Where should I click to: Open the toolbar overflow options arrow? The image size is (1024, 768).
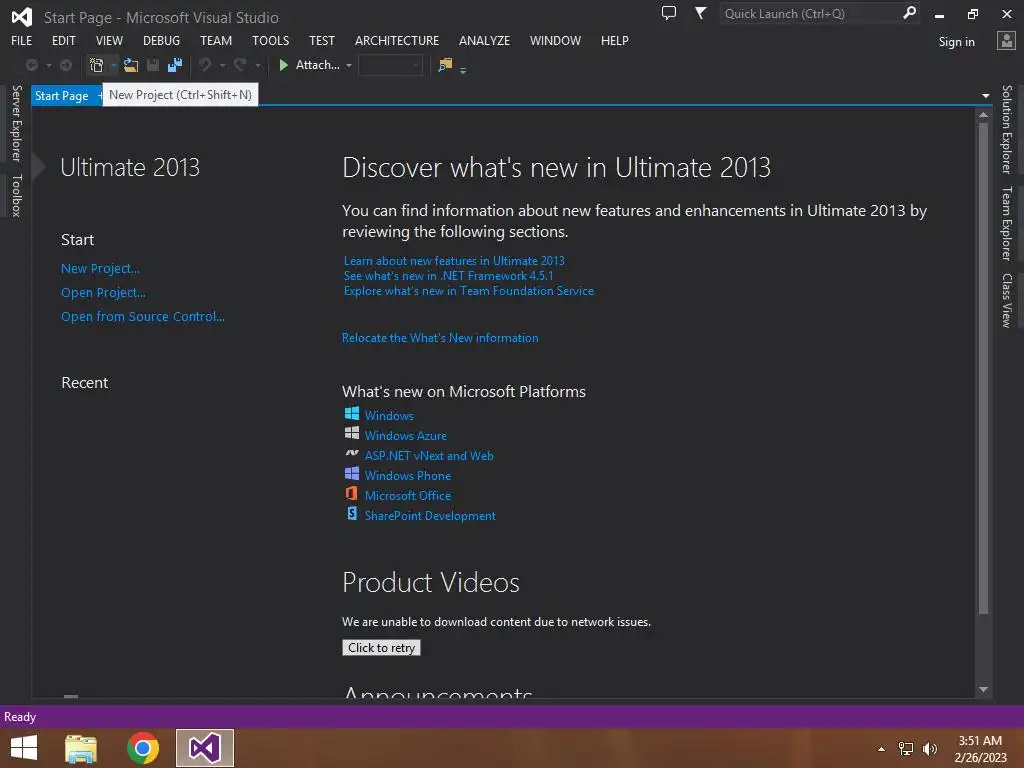point(463,70)
